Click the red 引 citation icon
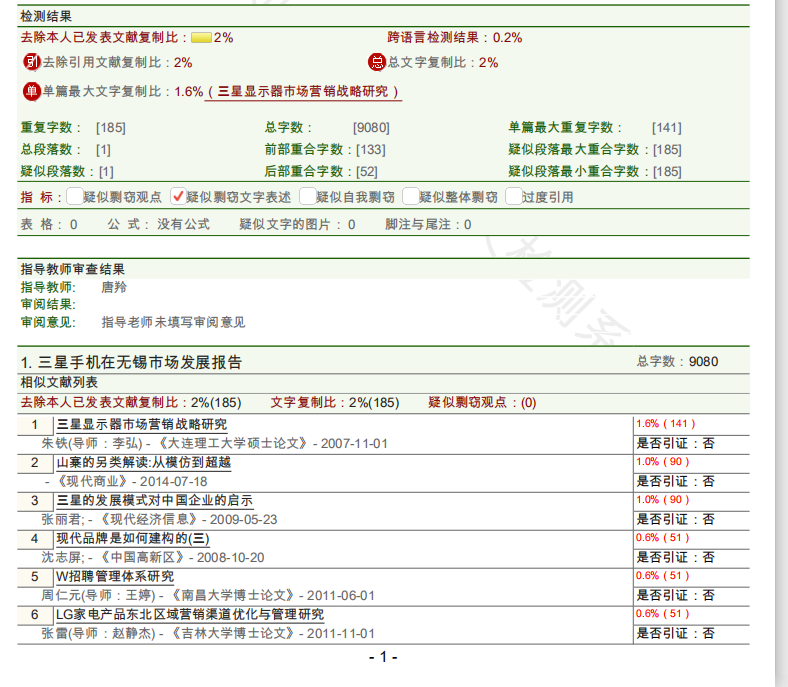 (x=32, y=62)
